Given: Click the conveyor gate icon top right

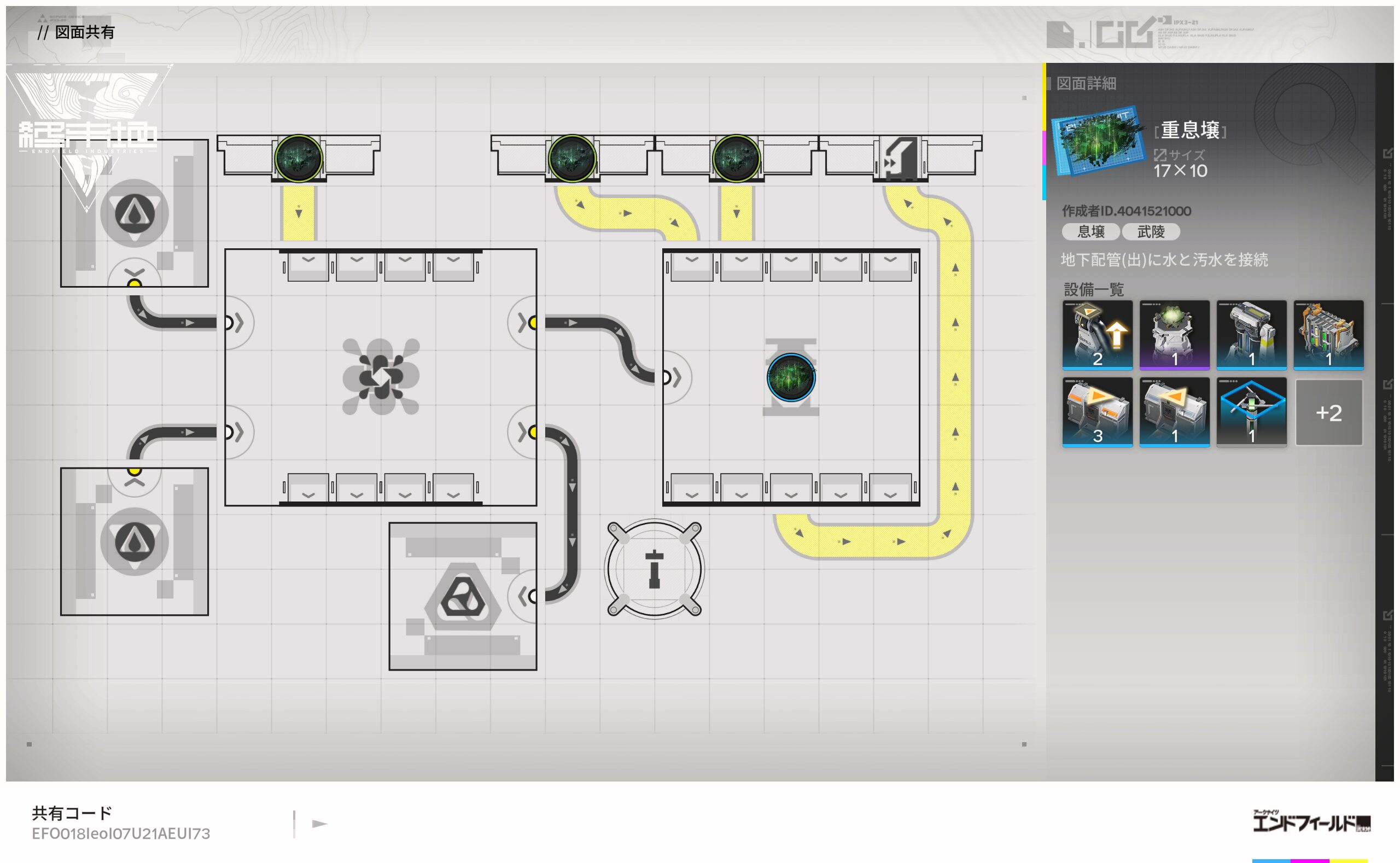Looking at the screenshot, I should 900,158.
